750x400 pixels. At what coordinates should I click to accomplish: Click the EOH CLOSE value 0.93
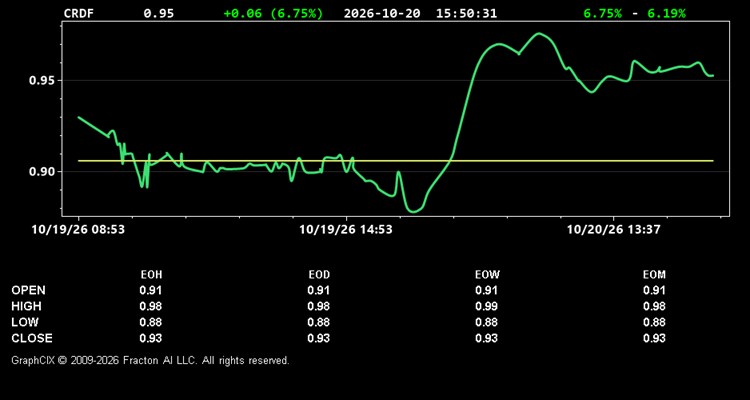click(151, 338)
